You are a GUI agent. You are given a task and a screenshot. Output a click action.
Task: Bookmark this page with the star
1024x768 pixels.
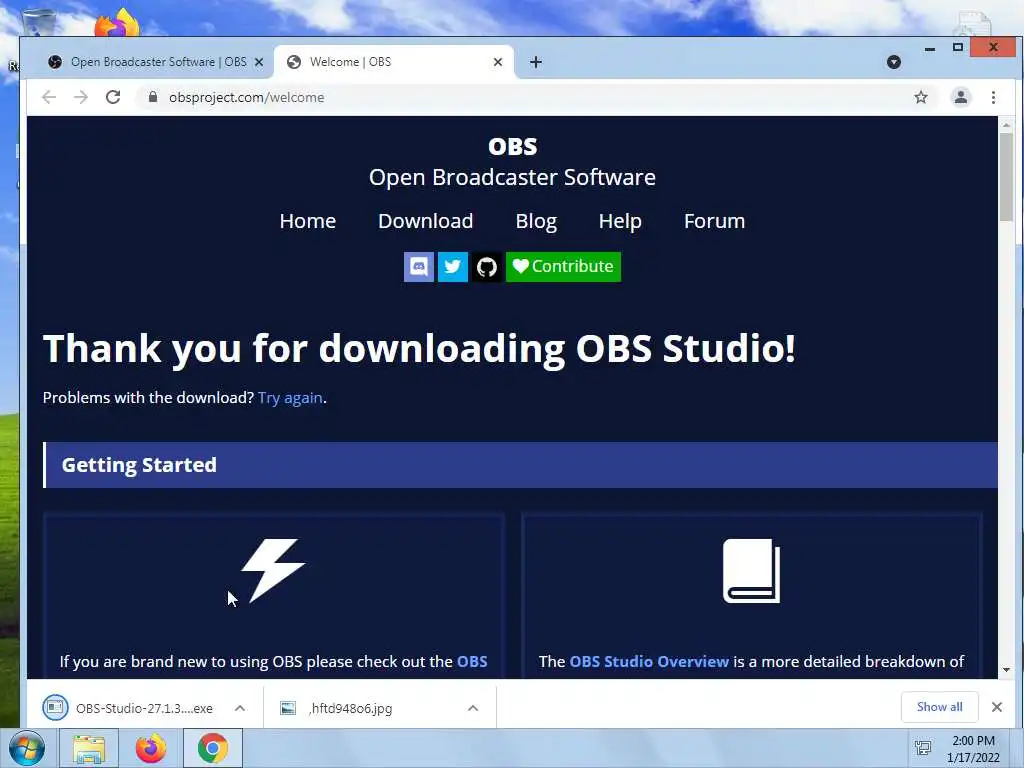pyautogui.click(x=921, y=97)
